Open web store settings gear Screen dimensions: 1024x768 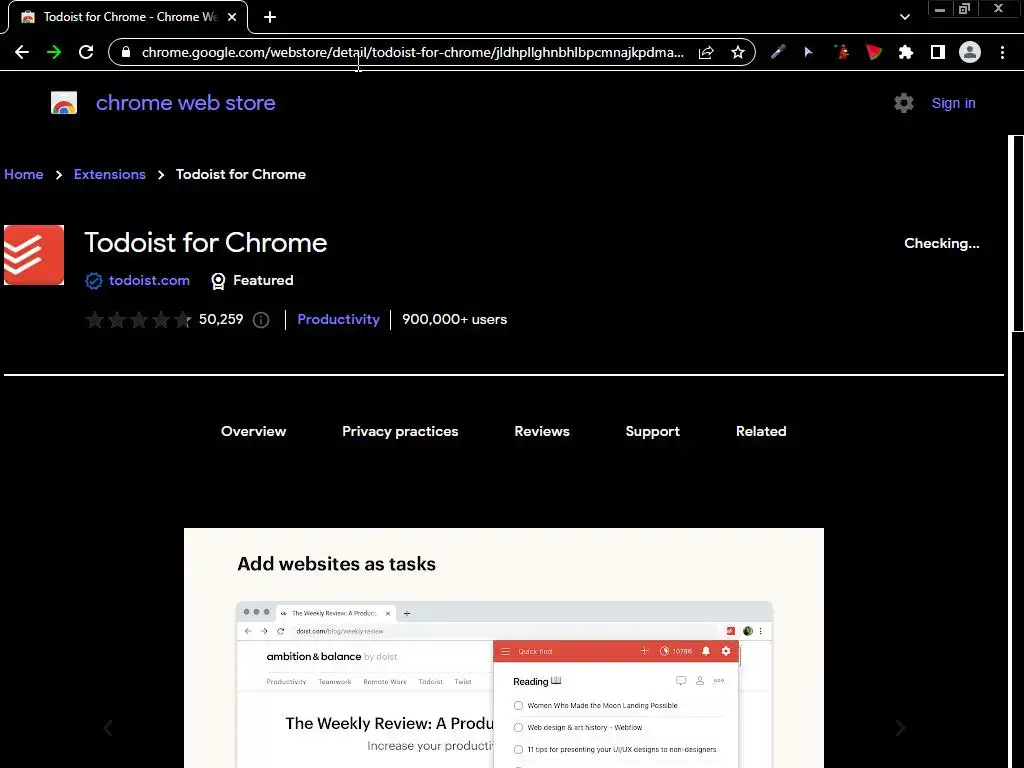(904, 103)
